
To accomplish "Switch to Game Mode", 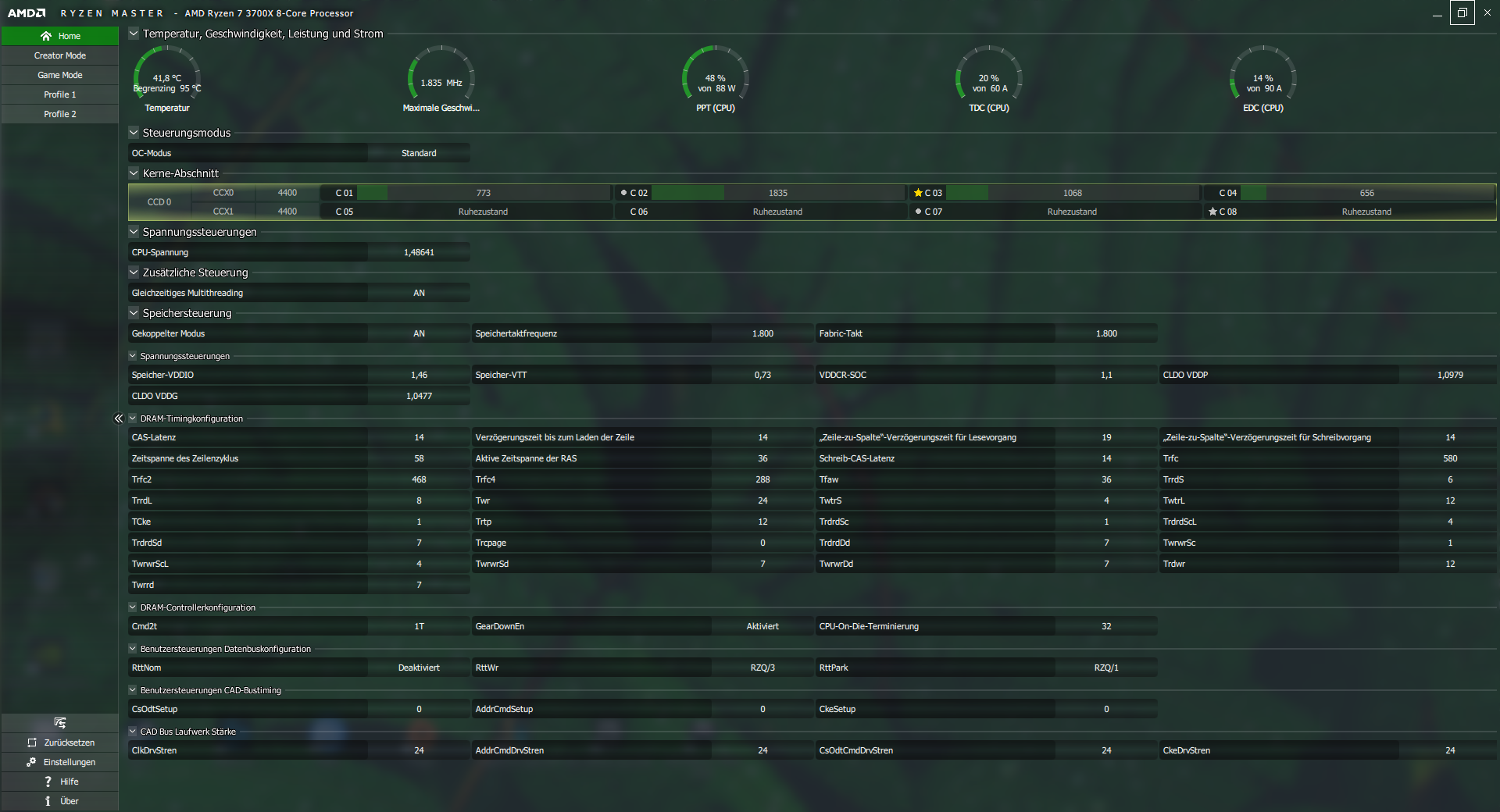I will tap(60, 75).
